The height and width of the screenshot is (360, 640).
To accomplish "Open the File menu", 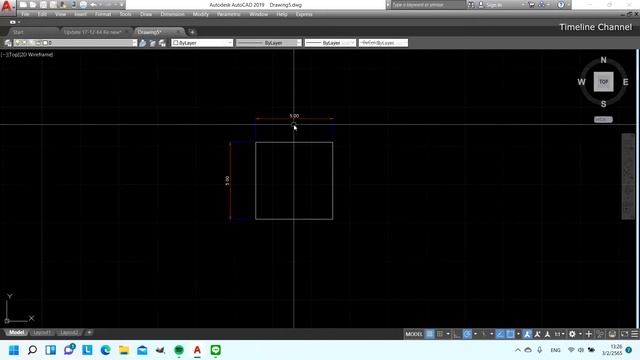I will pyautogui.click(x=25, y=14).
